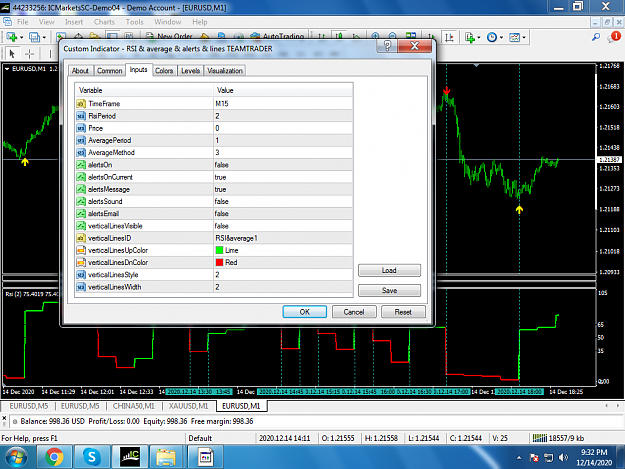The width and height of the screenshot is (625, 469).
Task: Open Google Chrome from the taskbar
Action: (x=54, y=457)
